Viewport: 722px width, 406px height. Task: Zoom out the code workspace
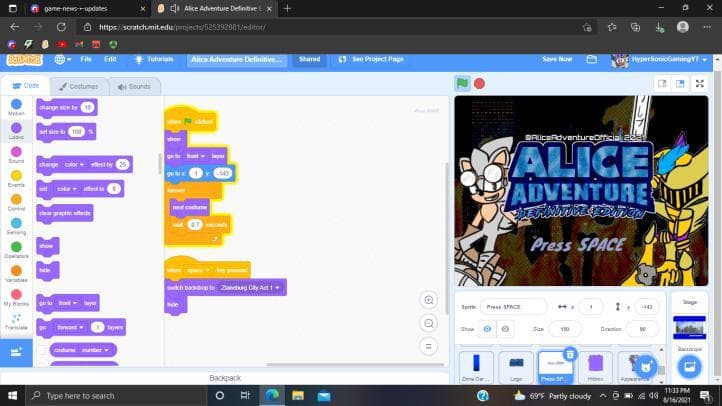[x=429, y=323]
